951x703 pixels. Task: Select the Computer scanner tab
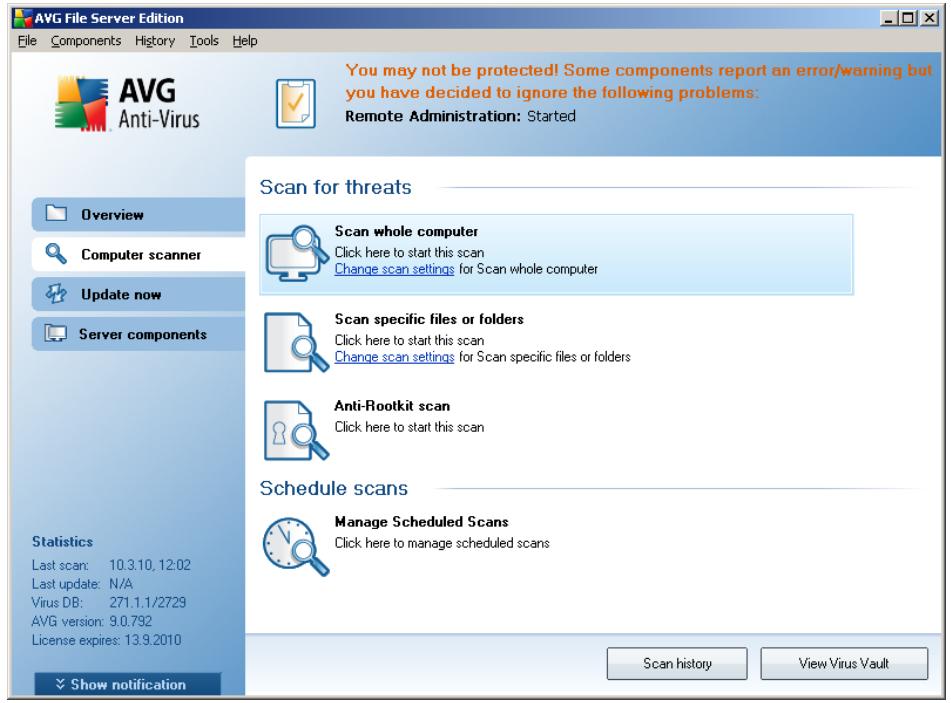(x=138, y=254)
